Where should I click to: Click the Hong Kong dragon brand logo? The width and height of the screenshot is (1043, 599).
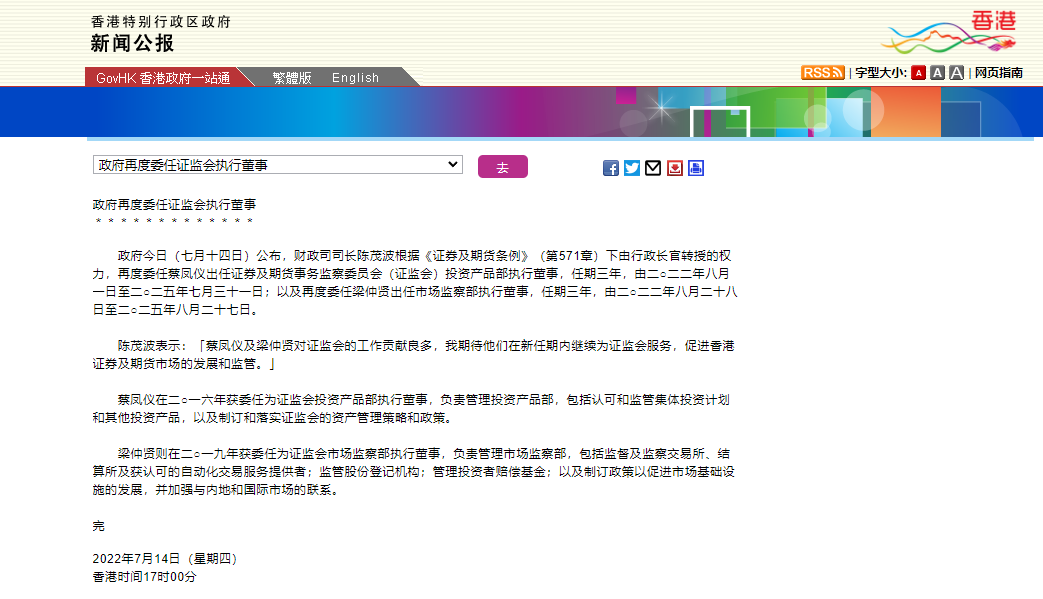coord(947,33)
